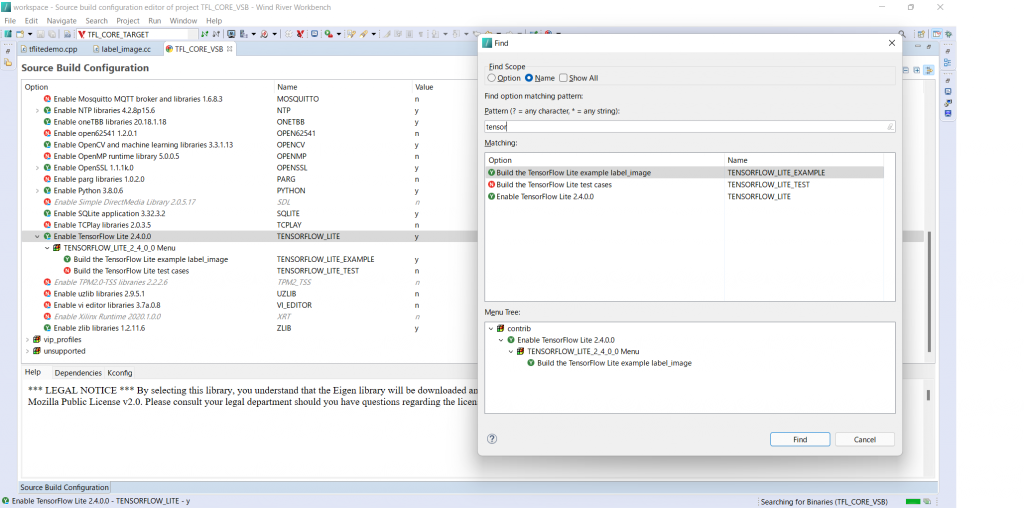
Task: Click the red N icon beside Mosquitto MQTT
Action: click(x=47, y=99)
